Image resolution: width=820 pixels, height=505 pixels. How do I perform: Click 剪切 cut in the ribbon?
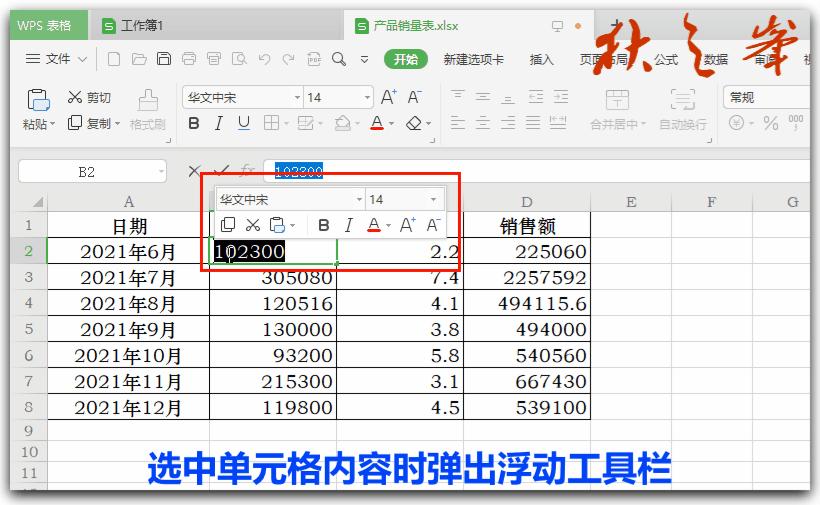[x=89, y=97]
